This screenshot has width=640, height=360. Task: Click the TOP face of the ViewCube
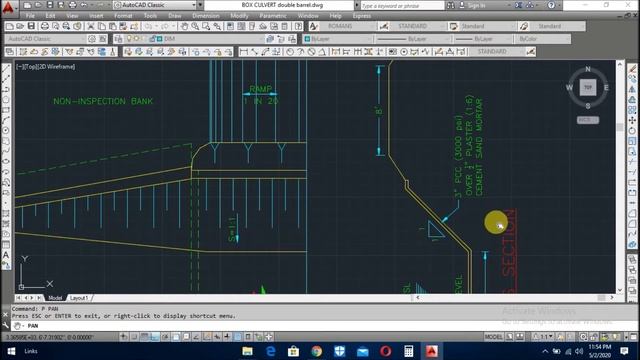(588, 87)
